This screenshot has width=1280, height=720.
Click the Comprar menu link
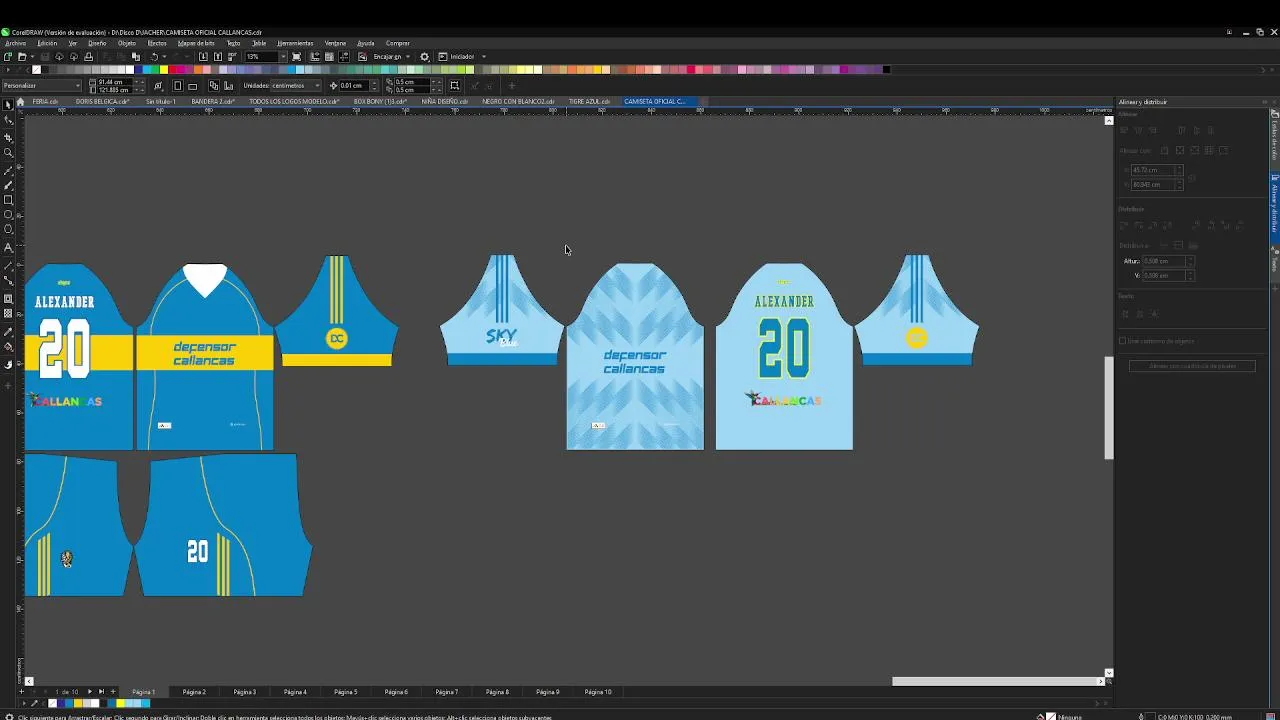click(398, 43)
